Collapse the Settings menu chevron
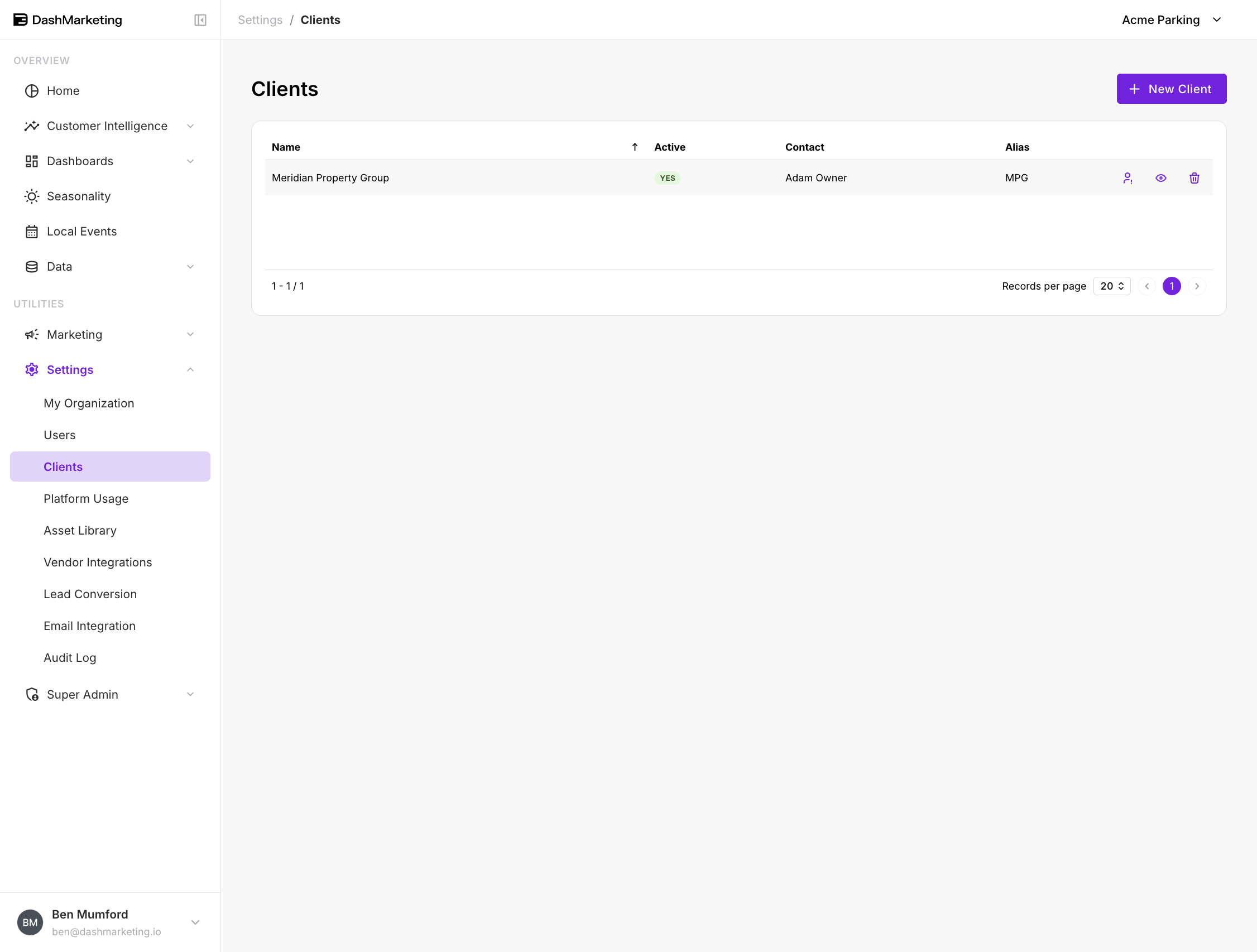Viewport: 1257px width, 952px height. [x=190, y=370]
